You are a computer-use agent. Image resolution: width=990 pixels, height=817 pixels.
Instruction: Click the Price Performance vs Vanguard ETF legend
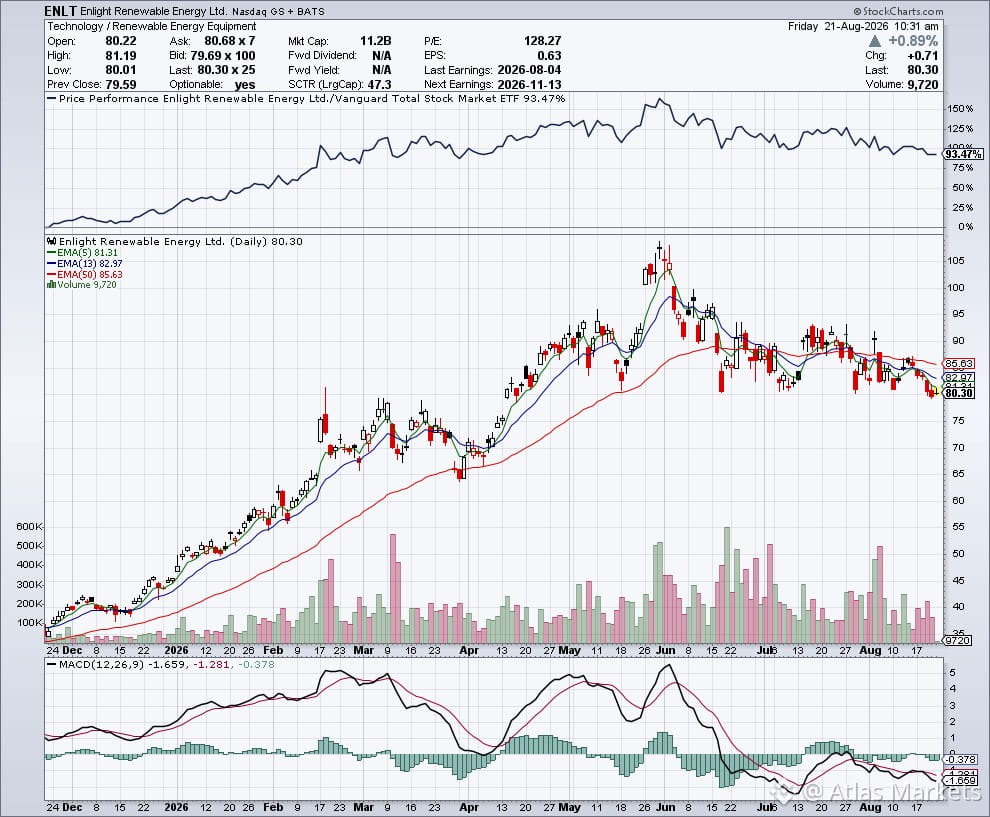307,98
